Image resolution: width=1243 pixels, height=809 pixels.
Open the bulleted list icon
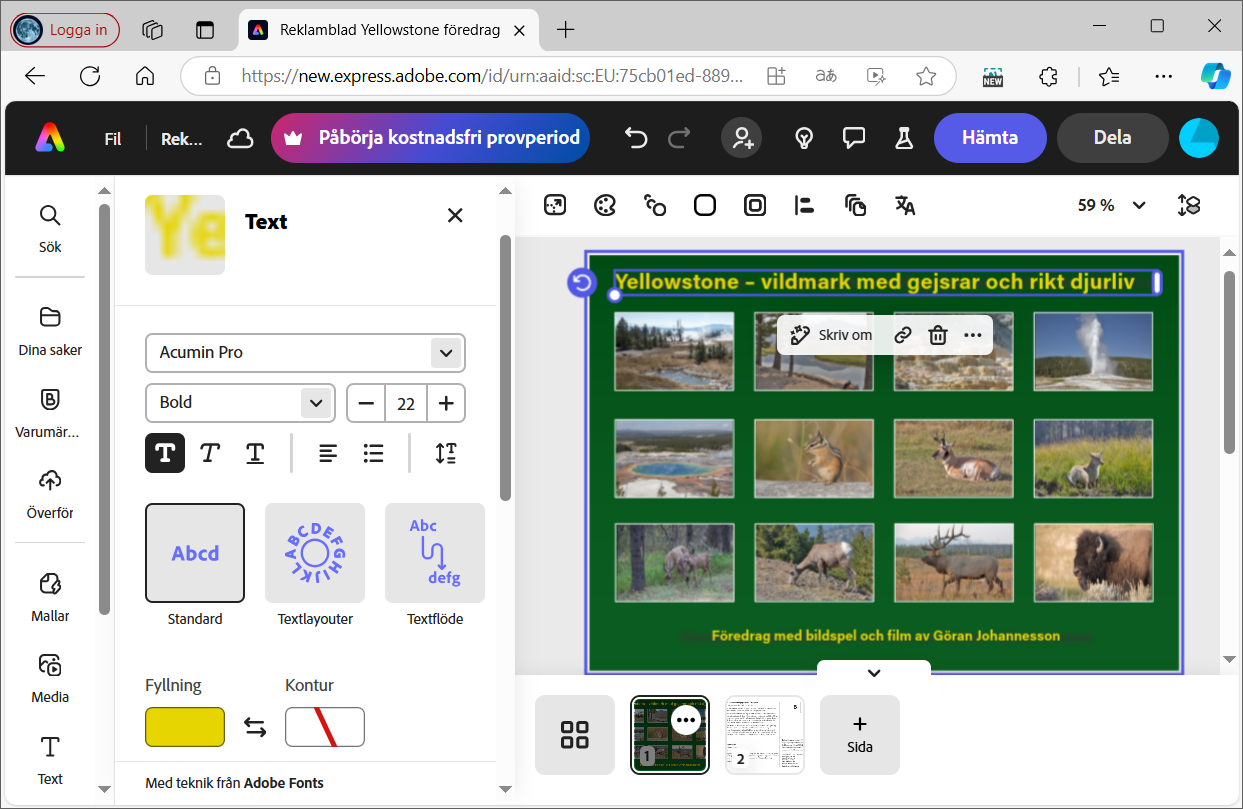374,453
